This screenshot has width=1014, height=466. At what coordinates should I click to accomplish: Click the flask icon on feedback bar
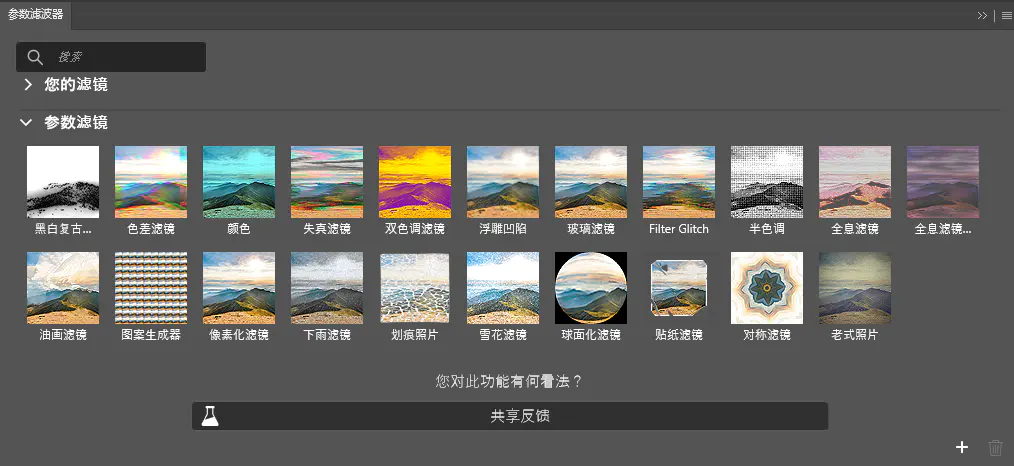click(x=210, y=416)
